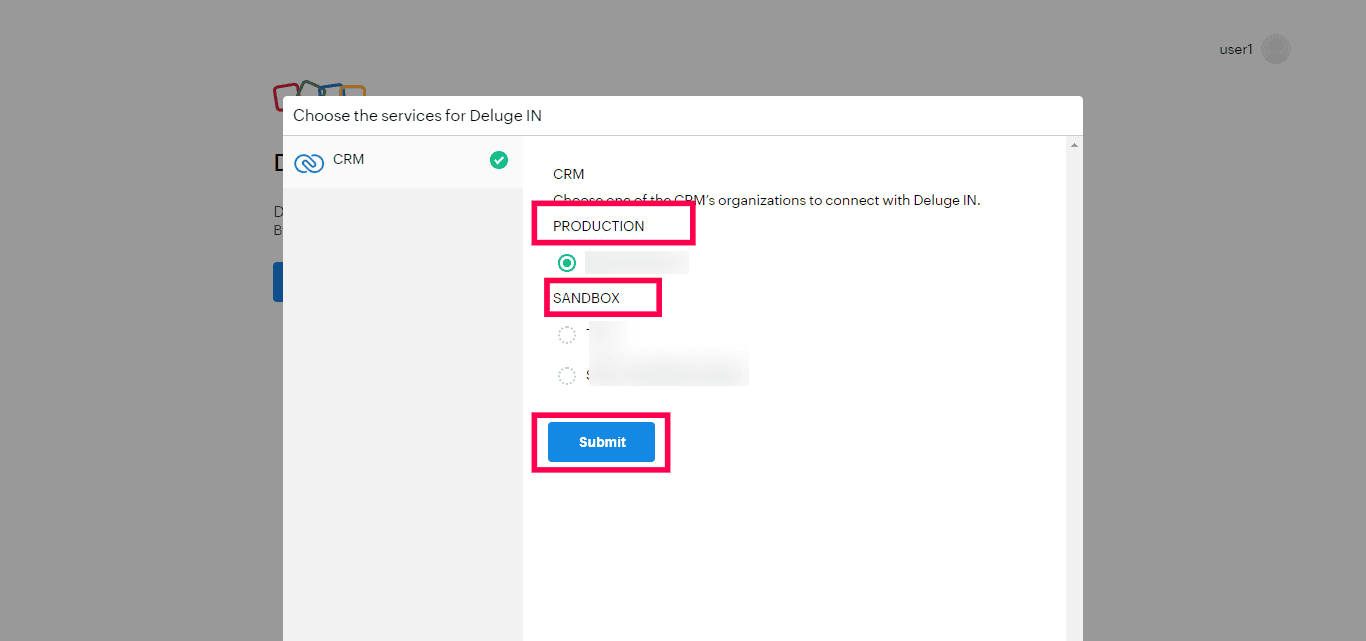Open the user1 avatar icon

pos(1275,49)
